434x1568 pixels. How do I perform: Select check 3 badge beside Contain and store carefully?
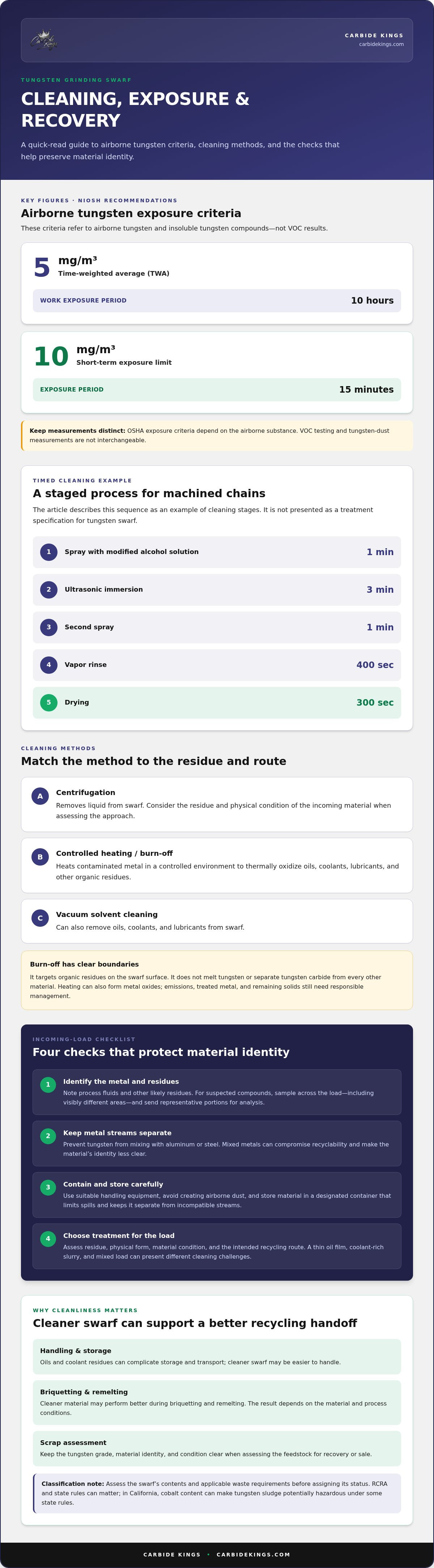click(48, 1188)
